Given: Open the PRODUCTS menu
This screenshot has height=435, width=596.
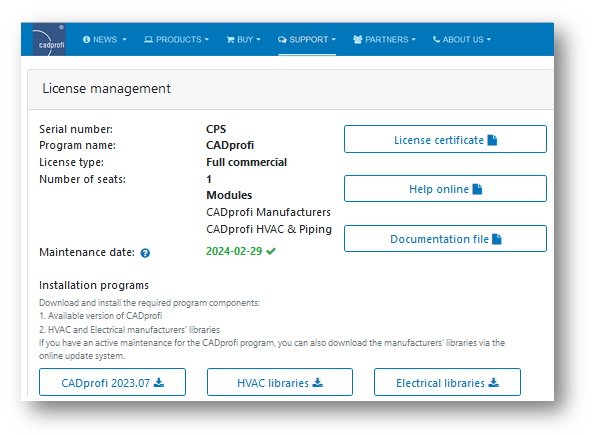Looking at the screenshot, I should click(x=177, y=40).
